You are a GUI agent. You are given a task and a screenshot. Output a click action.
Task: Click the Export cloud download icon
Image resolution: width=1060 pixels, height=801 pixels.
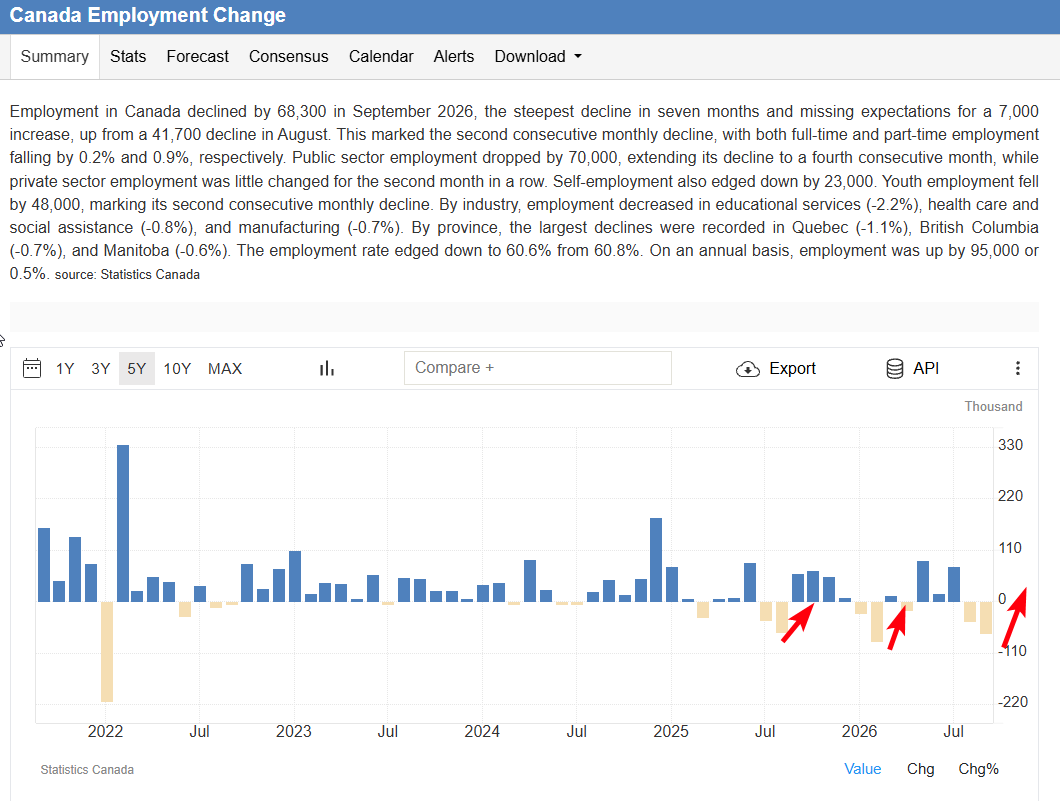tap(748, 368)
